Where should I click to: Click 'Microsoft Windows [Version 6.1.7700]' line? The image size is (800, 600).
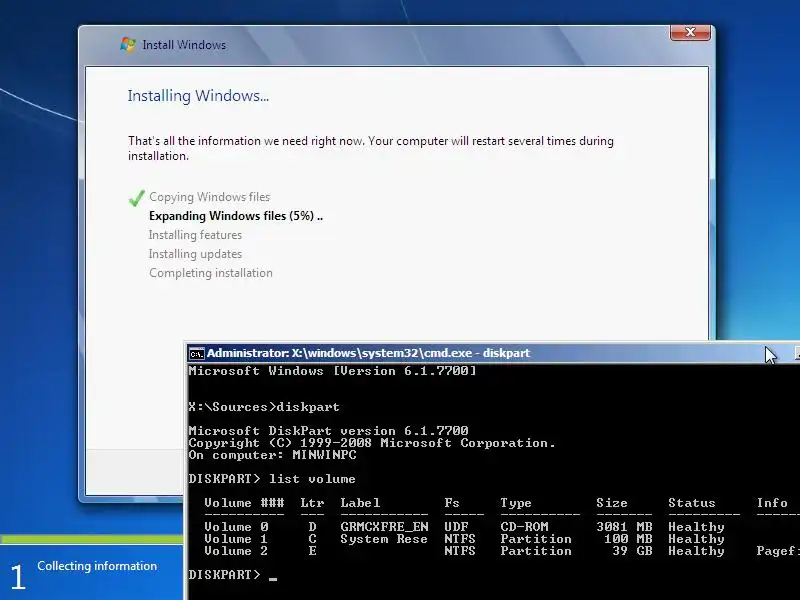332,371
